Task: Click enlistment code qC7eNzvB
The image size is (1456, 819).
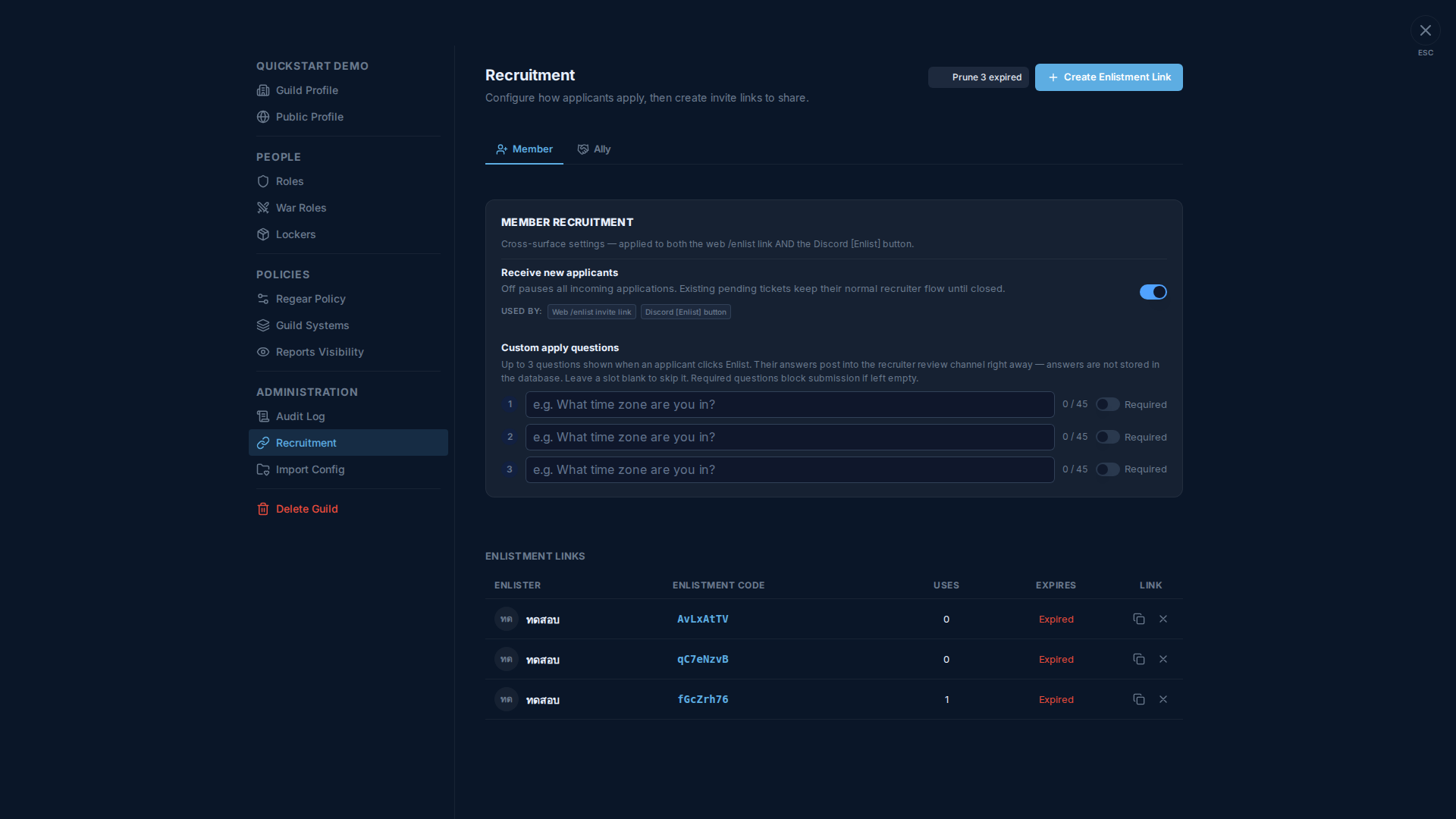Action: [x=702, y=659]
